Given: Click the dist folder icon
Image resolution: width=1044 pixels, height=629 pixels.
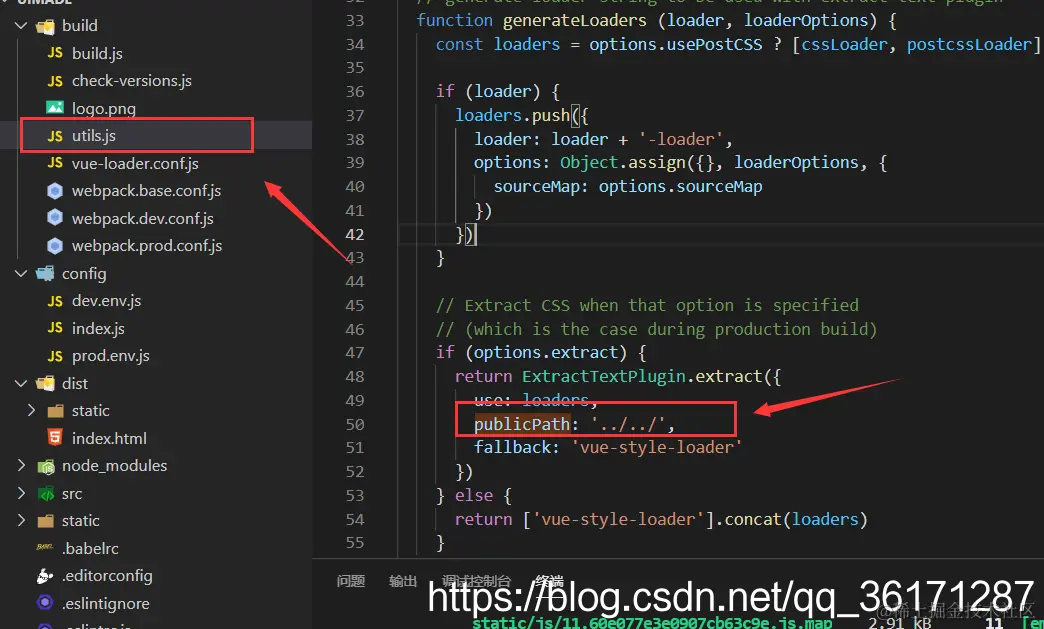Looking at the screenshot, I should (x=45, y=383).
